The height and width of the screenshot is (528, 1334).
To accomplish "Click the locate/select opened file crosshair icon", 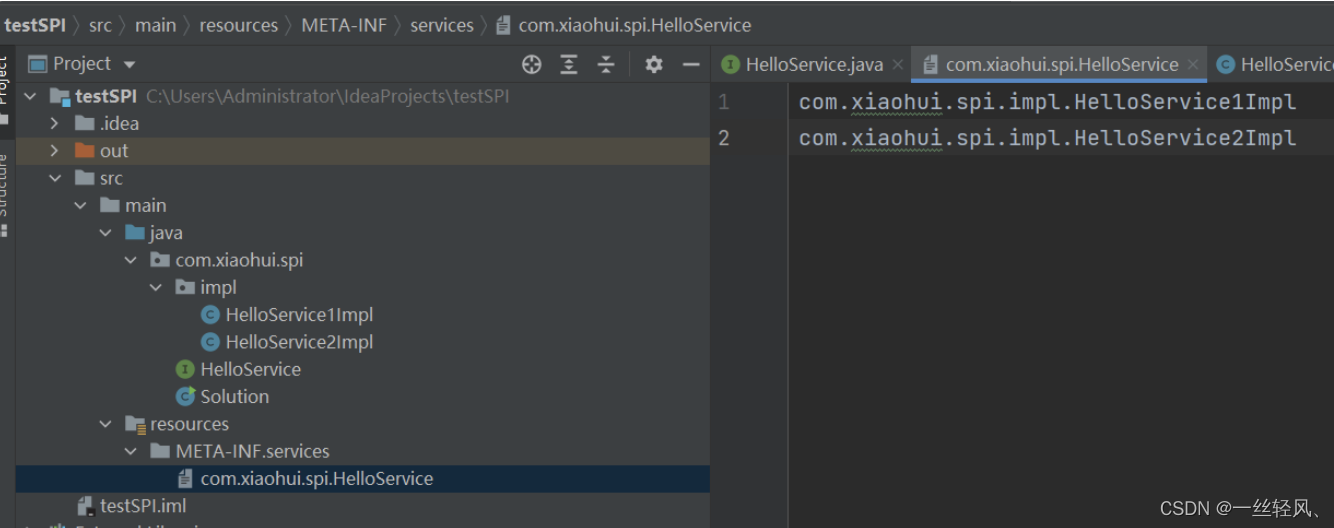I will tap(532, 64).
